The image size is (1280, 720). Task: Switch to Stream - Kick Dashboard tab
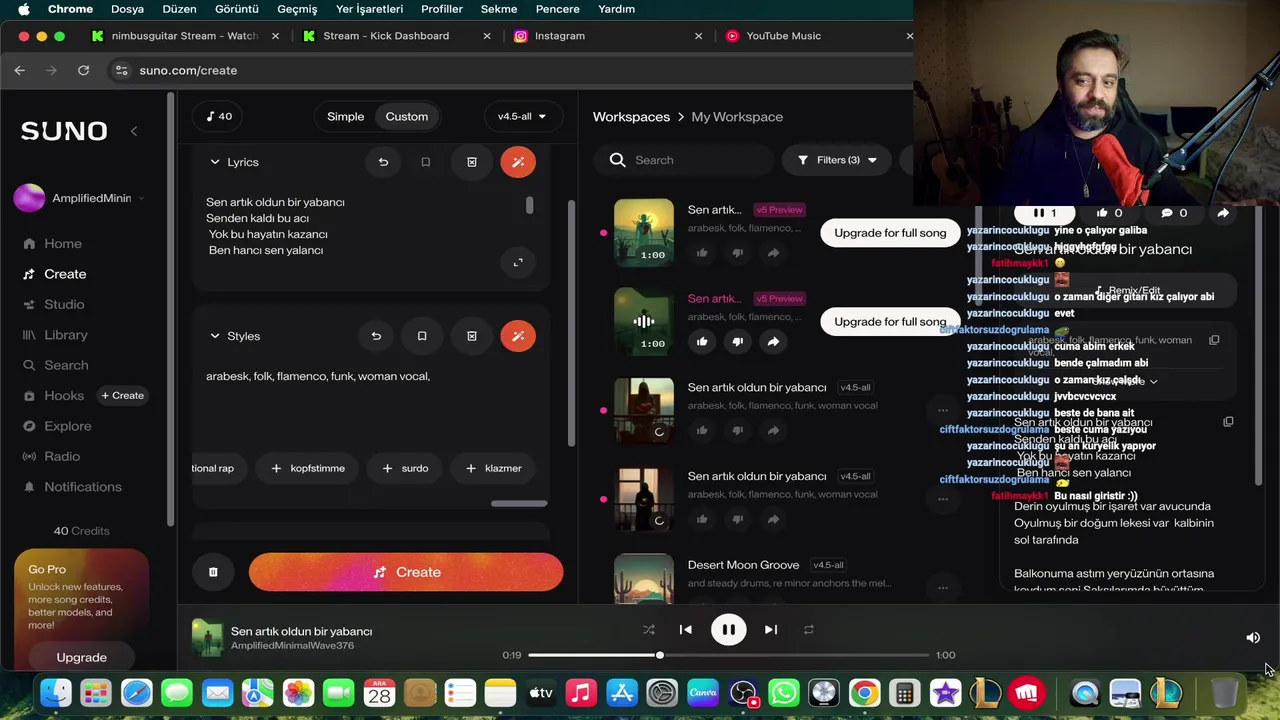pos(397,36)
